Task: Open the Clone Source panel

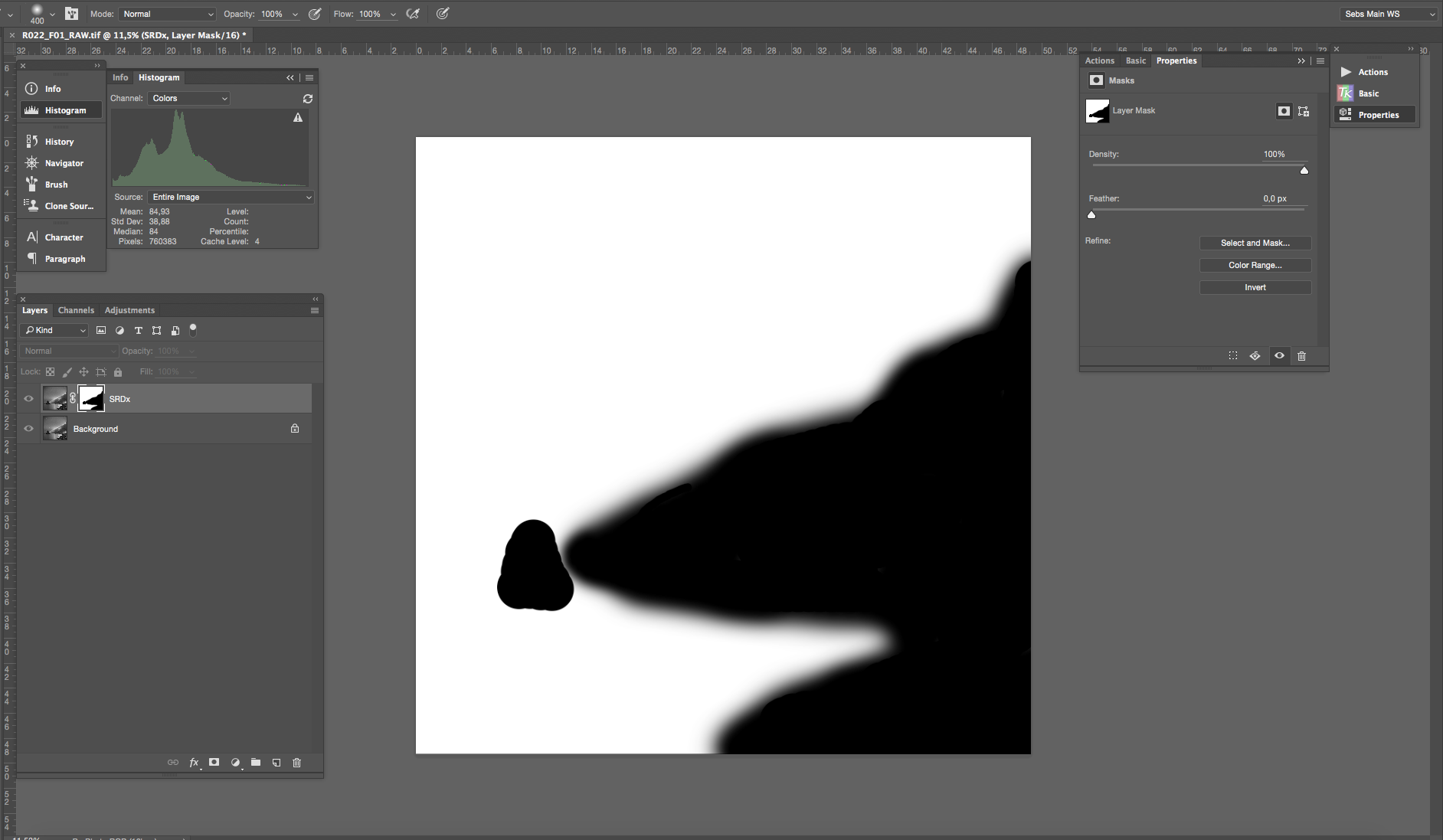Action: click(x=61, y=206)
